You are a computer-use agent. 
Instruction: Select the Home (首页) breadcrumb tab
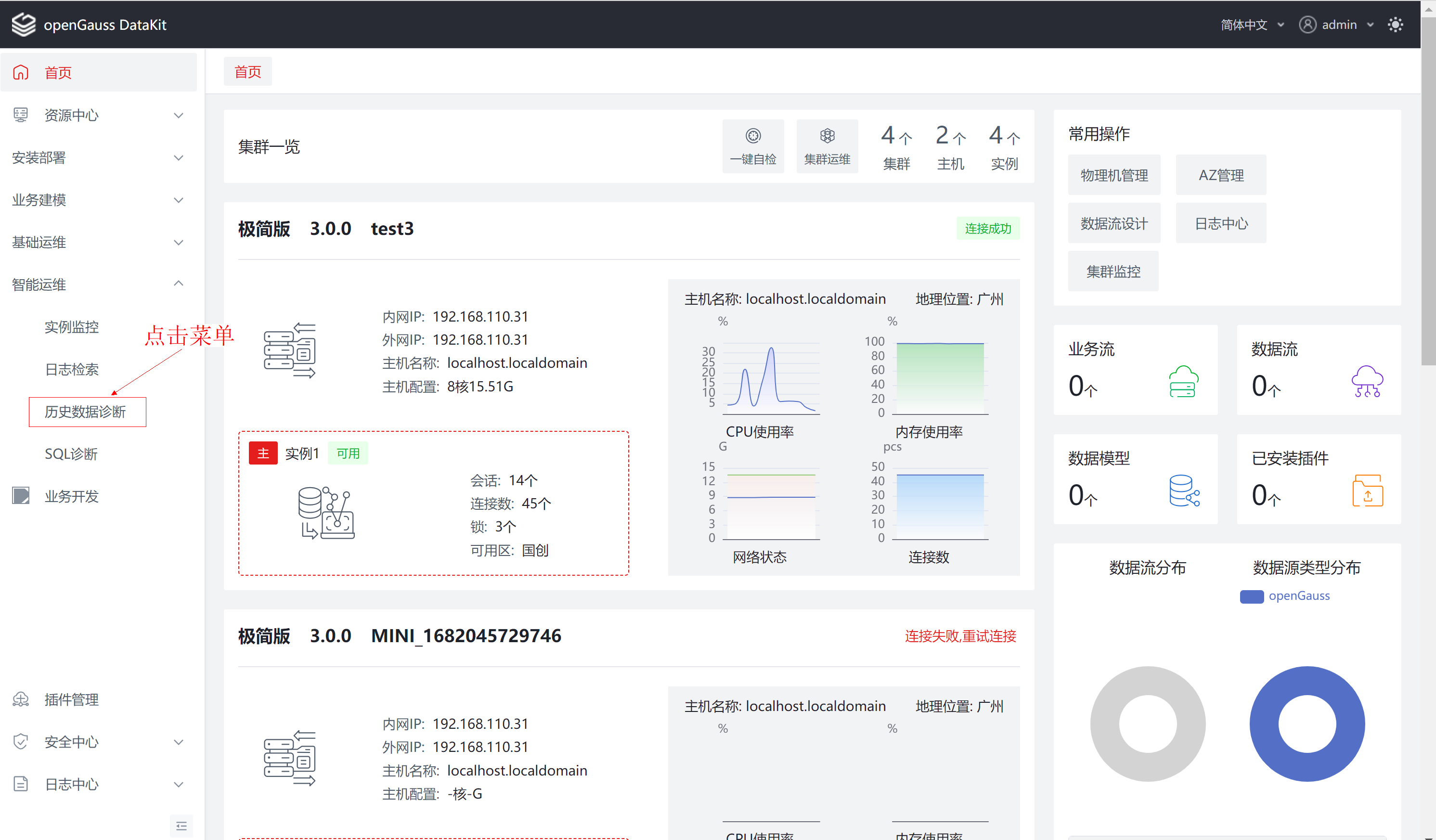pos(247,72)
